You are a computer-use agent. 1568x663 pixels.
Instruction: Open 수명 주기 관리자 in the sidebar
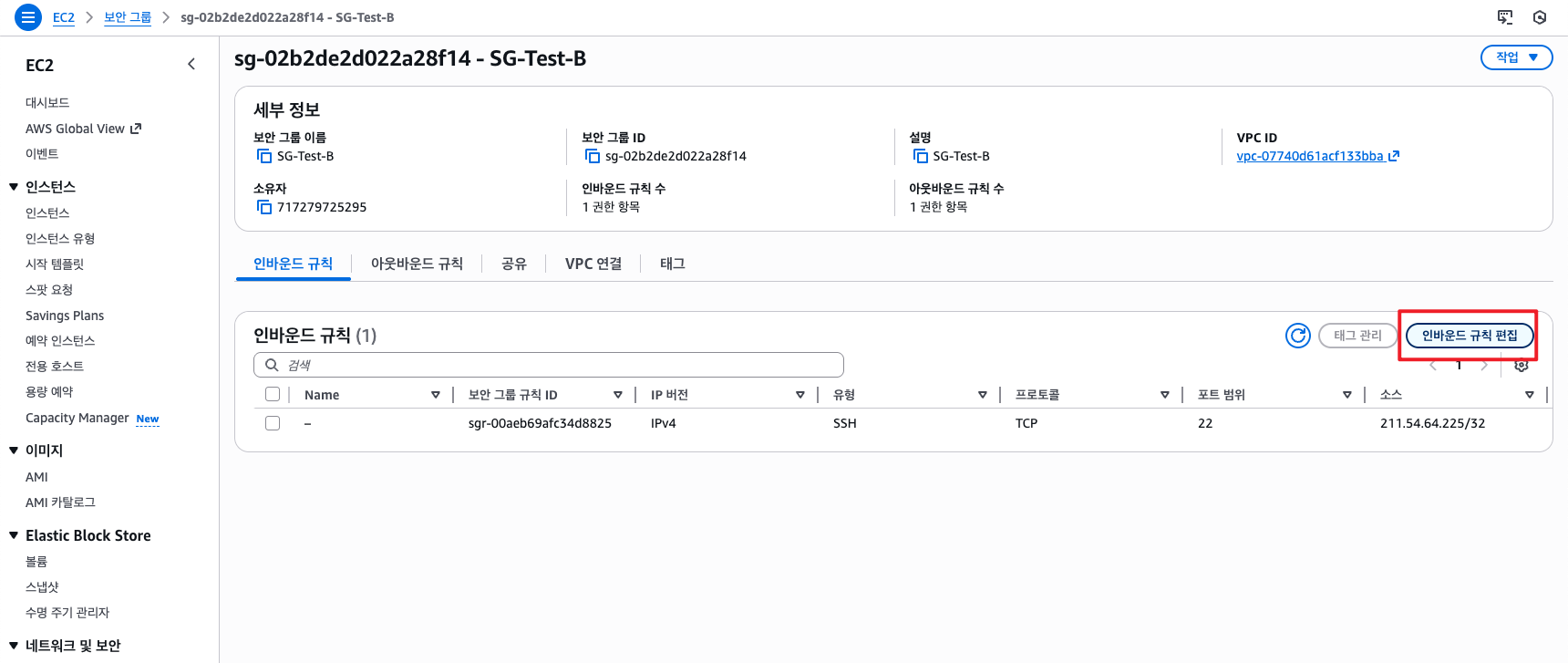(67, 613)
